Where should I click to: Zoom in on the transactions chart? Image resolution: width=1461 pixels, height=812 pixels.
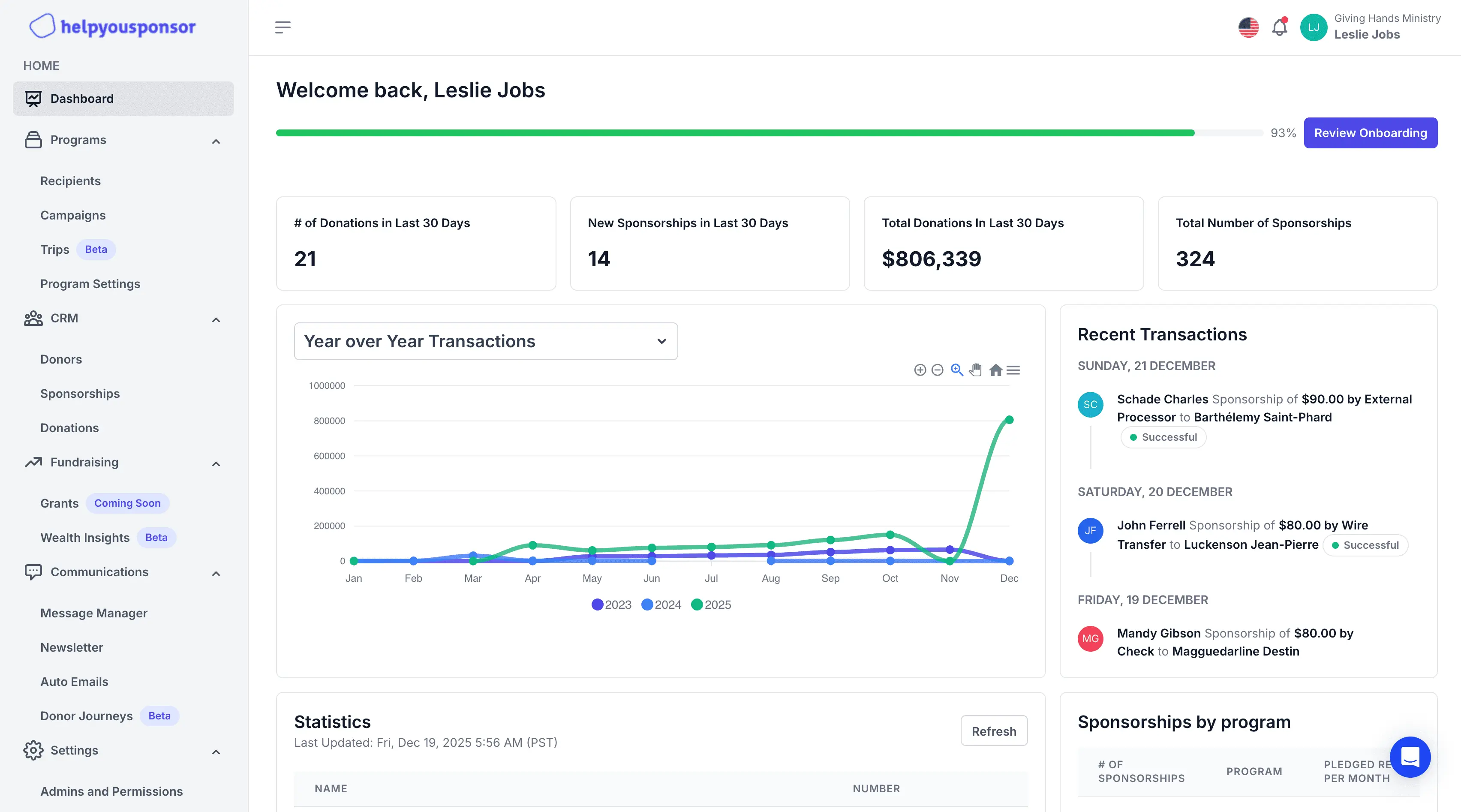[920, 370]
